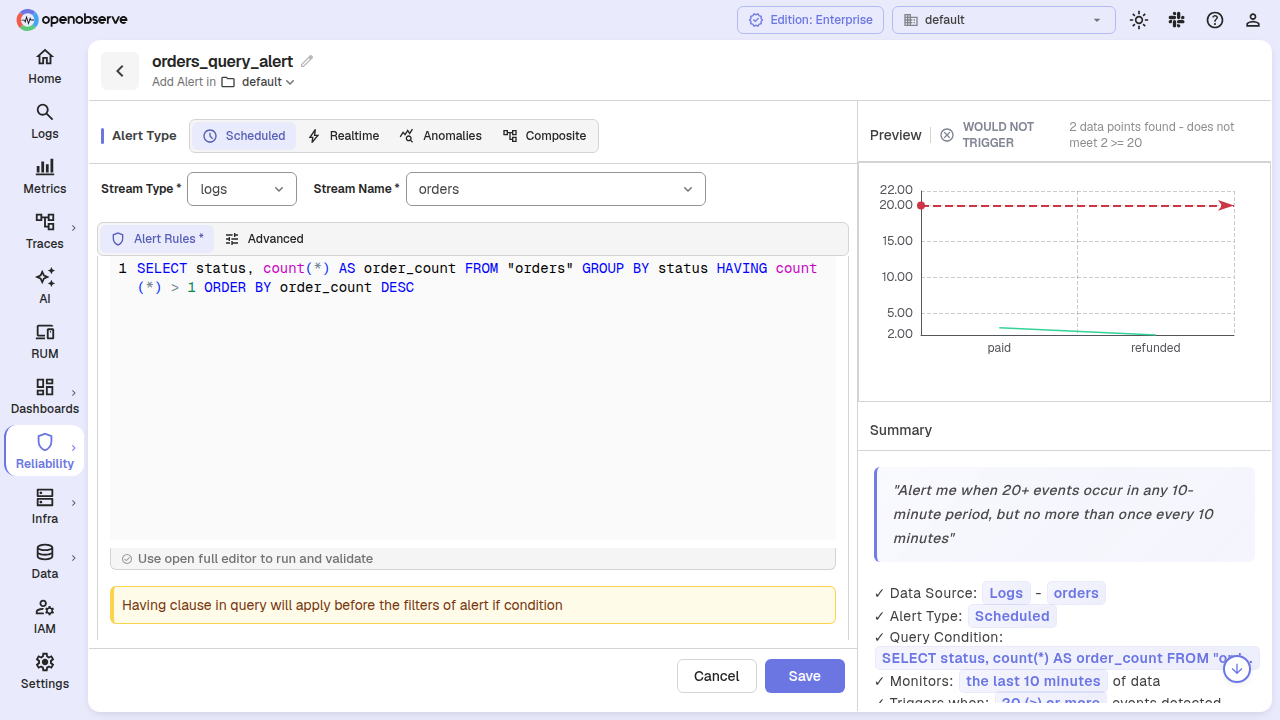Viewport: 1280px width, 720px height.
Task: Click the 'Scheduled' chip in Summary
Action: 1012,616
